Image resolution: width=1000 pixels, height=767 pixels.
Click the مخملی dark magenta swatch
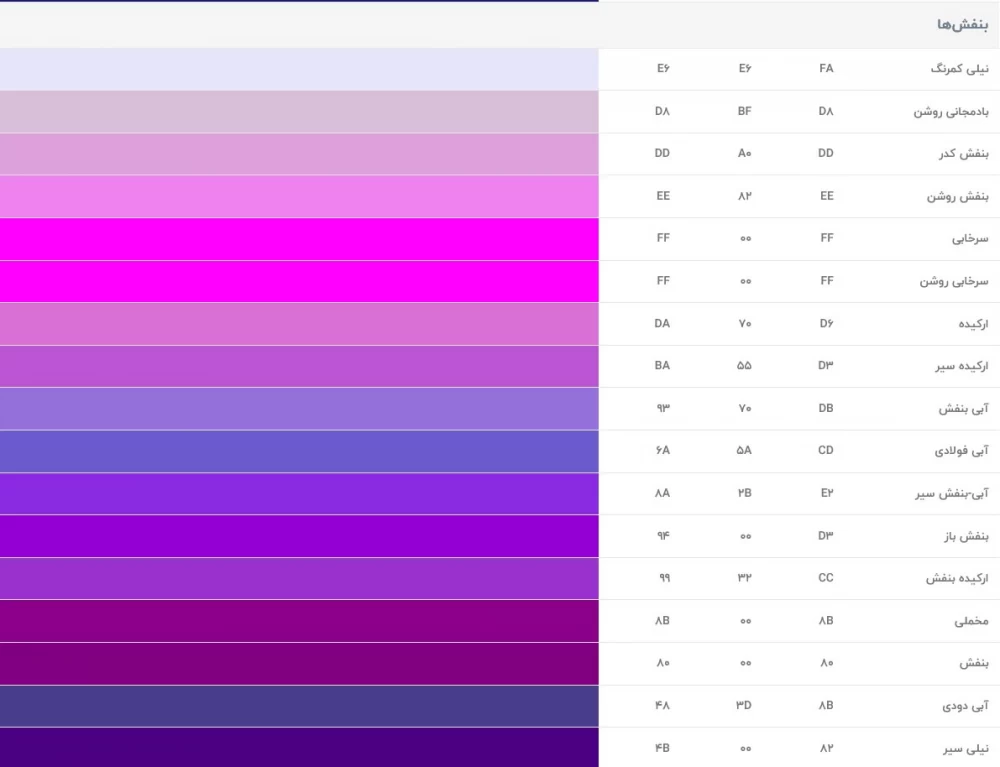click(299, 621)
